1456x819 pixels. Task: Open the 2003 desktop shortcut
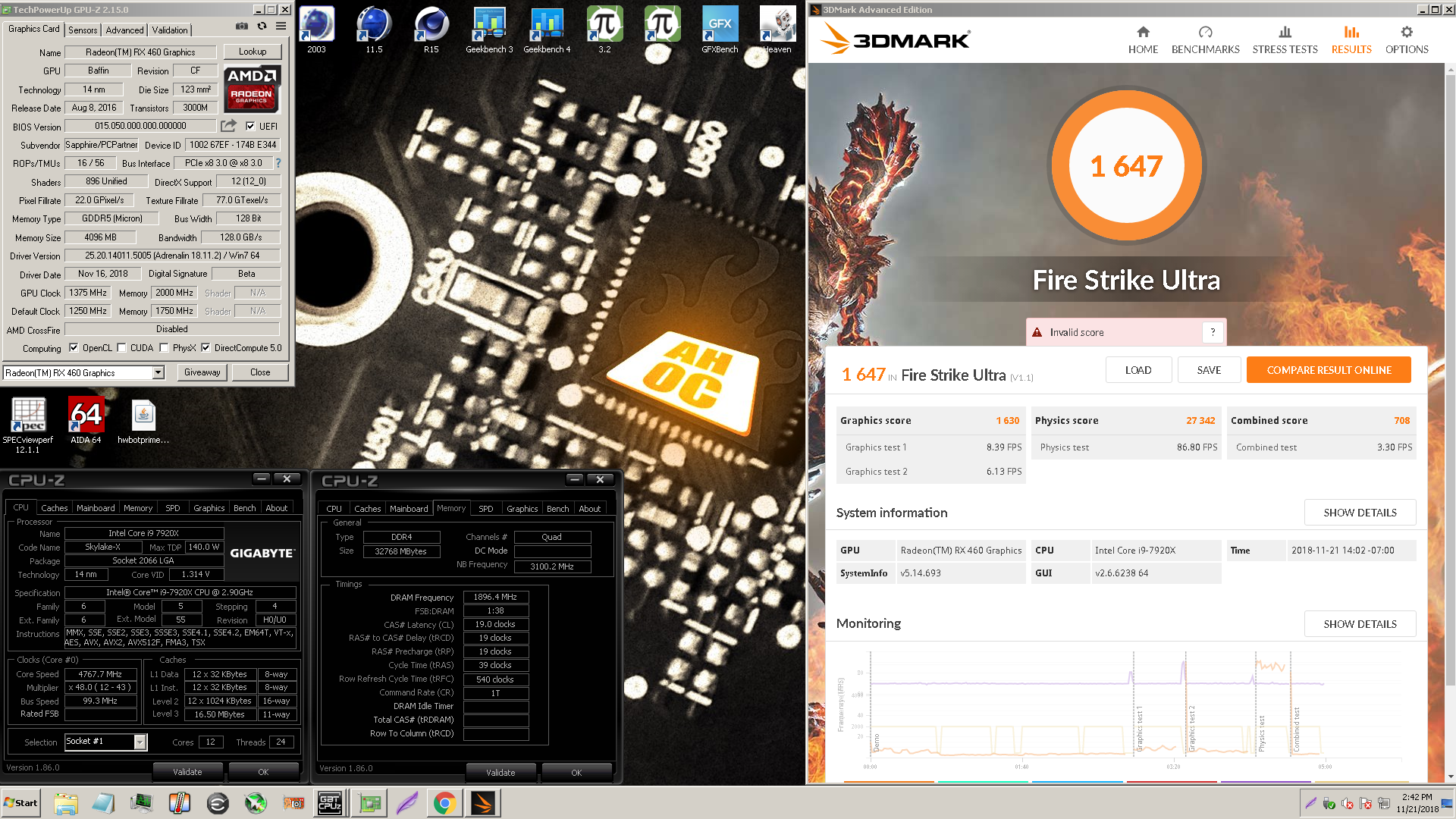[x=316, y=30]
